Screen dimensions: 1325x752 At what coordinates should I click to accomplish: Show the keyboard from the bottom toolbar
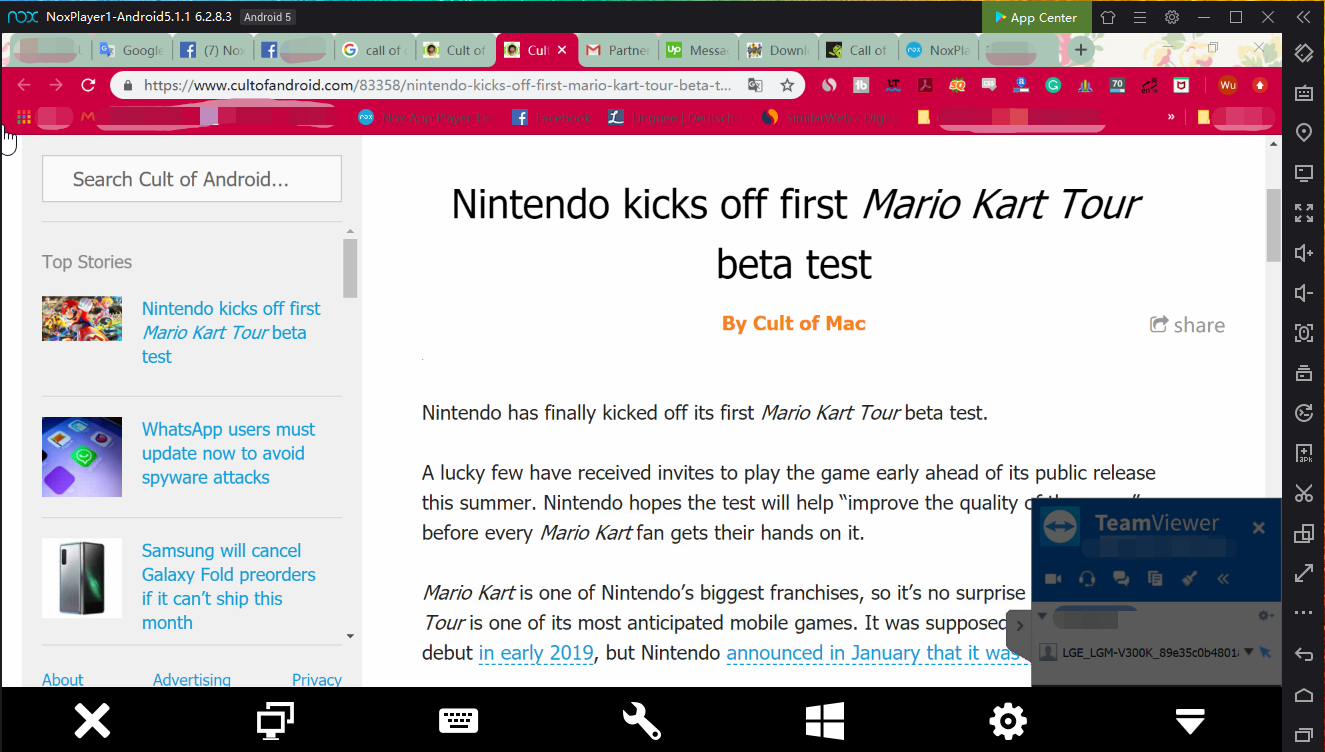point(458,720)
